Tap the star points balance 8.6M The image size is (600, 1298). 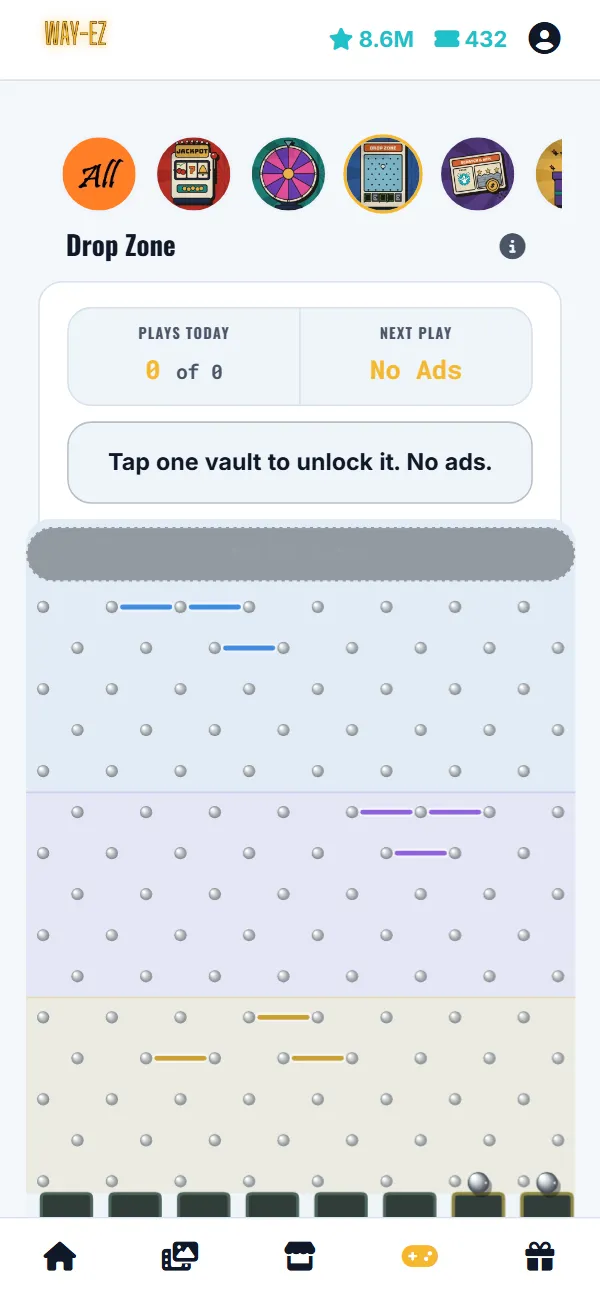tap(371, 39)
